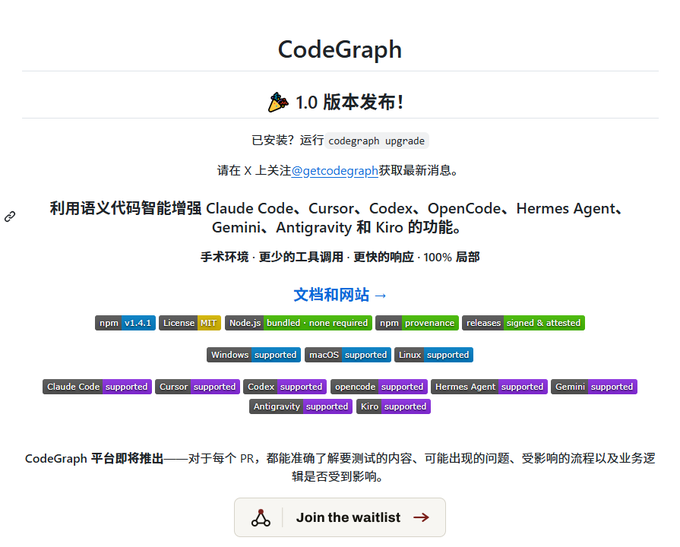Click the CodeGraph main title
Viewport: 680px width, 547px height.
340,49
